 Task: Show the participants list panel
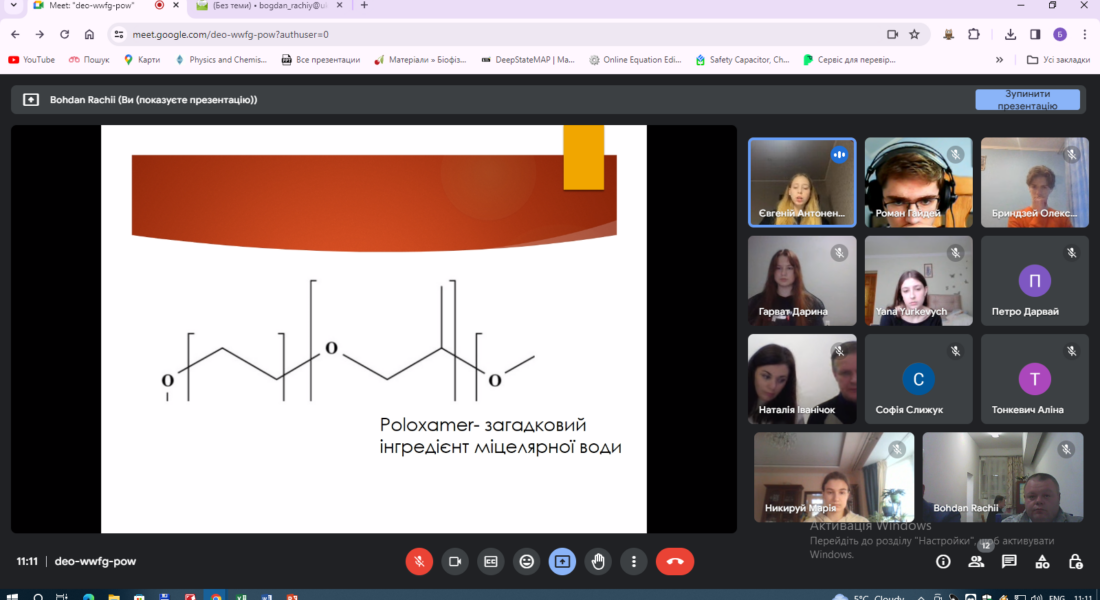pos(976,562)
